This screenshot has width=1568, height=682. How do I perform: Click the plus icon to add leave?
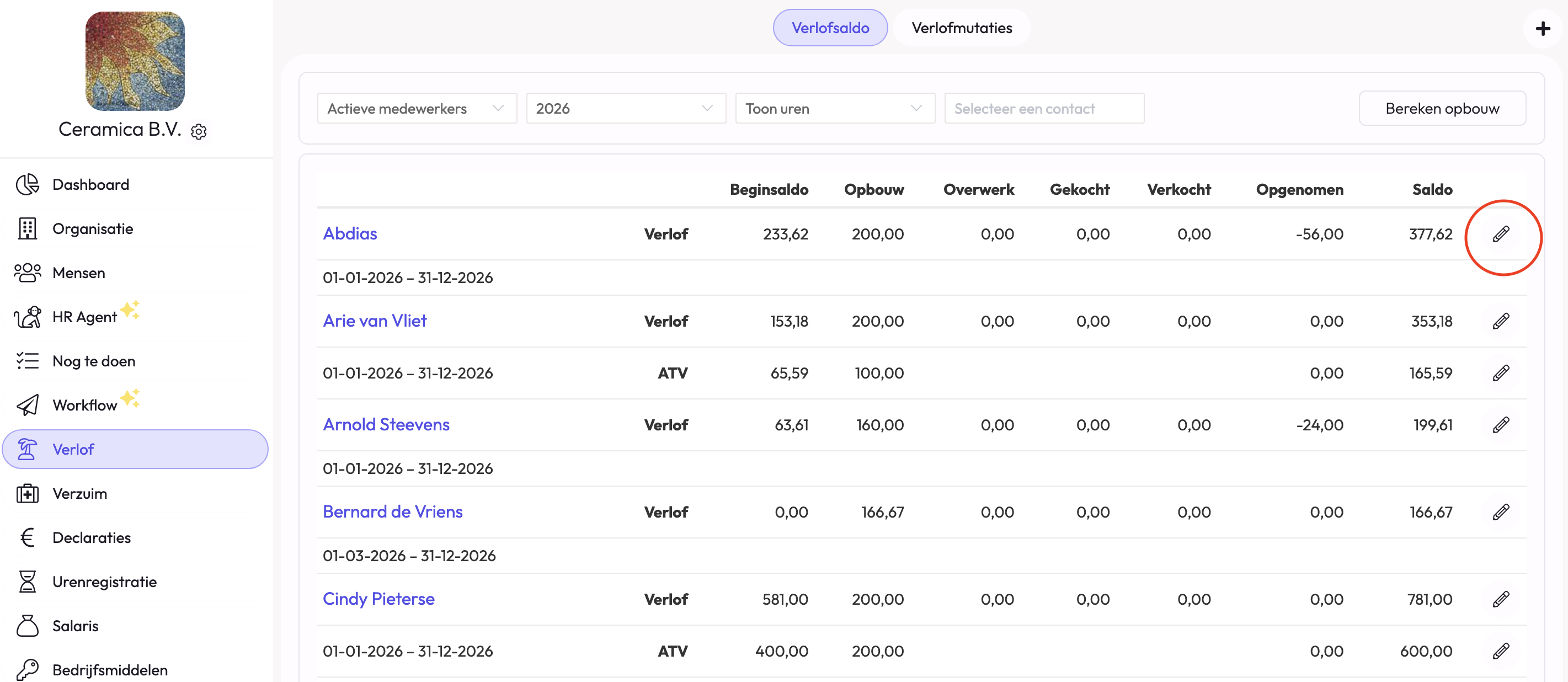click(x=1543, y=29)
